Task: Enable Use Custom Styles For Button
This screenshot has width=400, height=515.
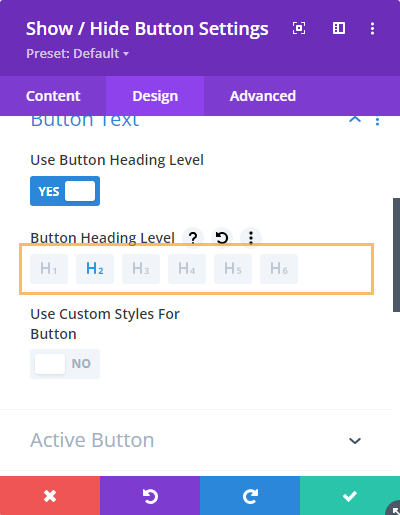Action: pyautogui.click(x=65, y=364)
